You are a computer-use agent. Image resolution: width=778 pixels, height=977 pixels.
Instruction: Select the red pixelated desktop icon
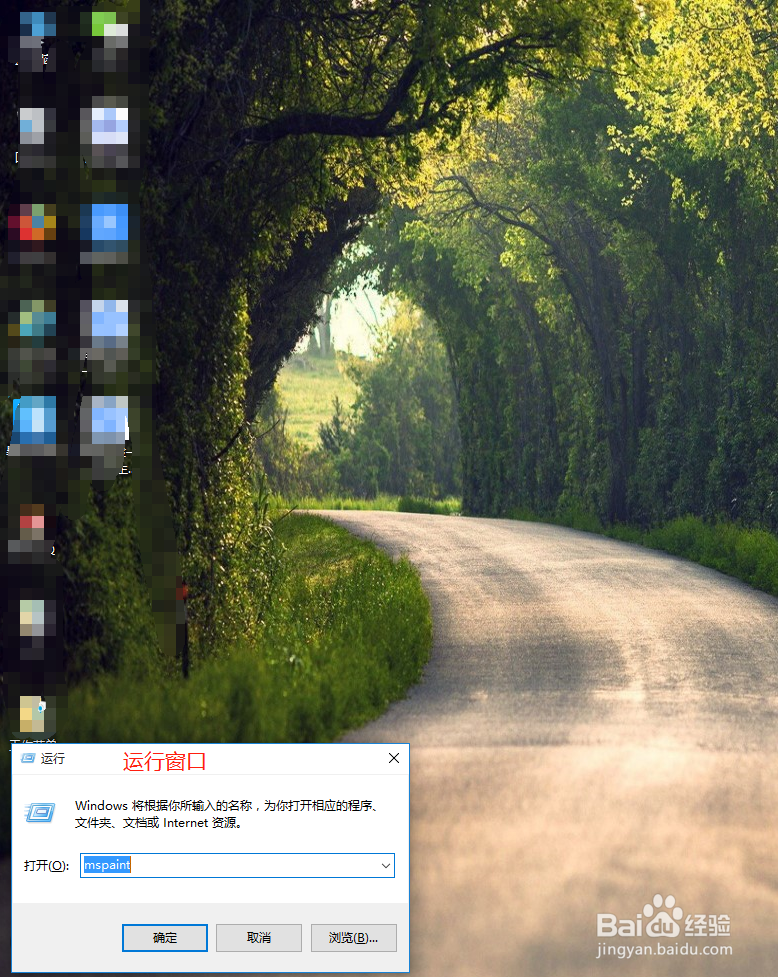(x=32, y=523)
